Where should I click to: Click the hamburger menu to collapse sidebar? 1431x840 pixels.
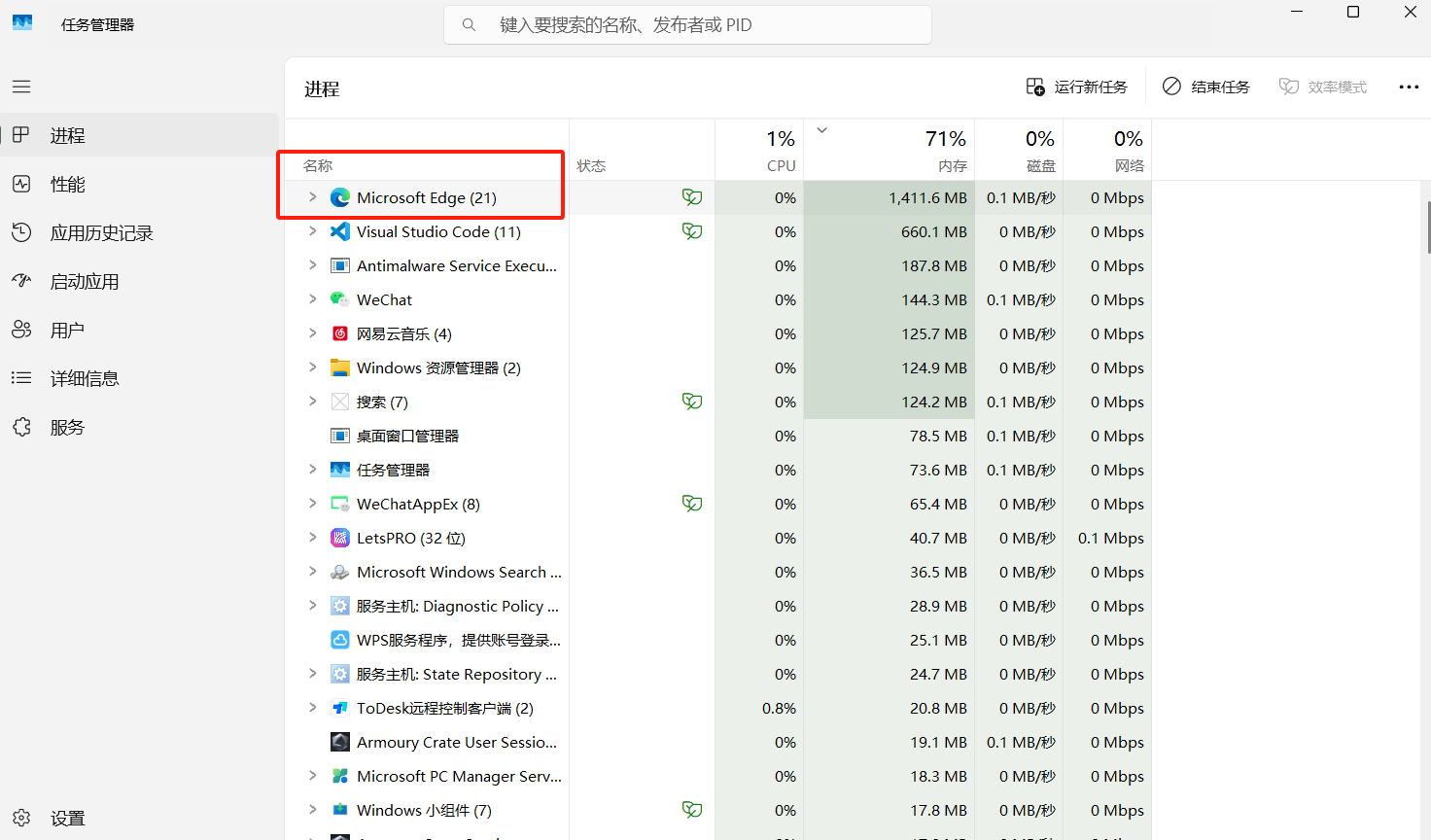(x=20, y=87)
